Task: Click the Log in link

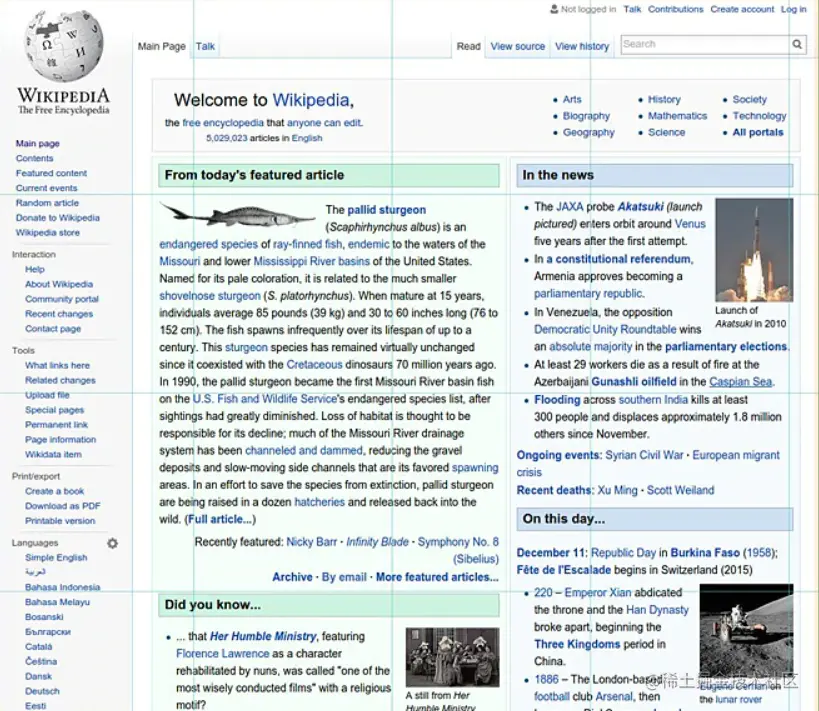Action: 793,9
